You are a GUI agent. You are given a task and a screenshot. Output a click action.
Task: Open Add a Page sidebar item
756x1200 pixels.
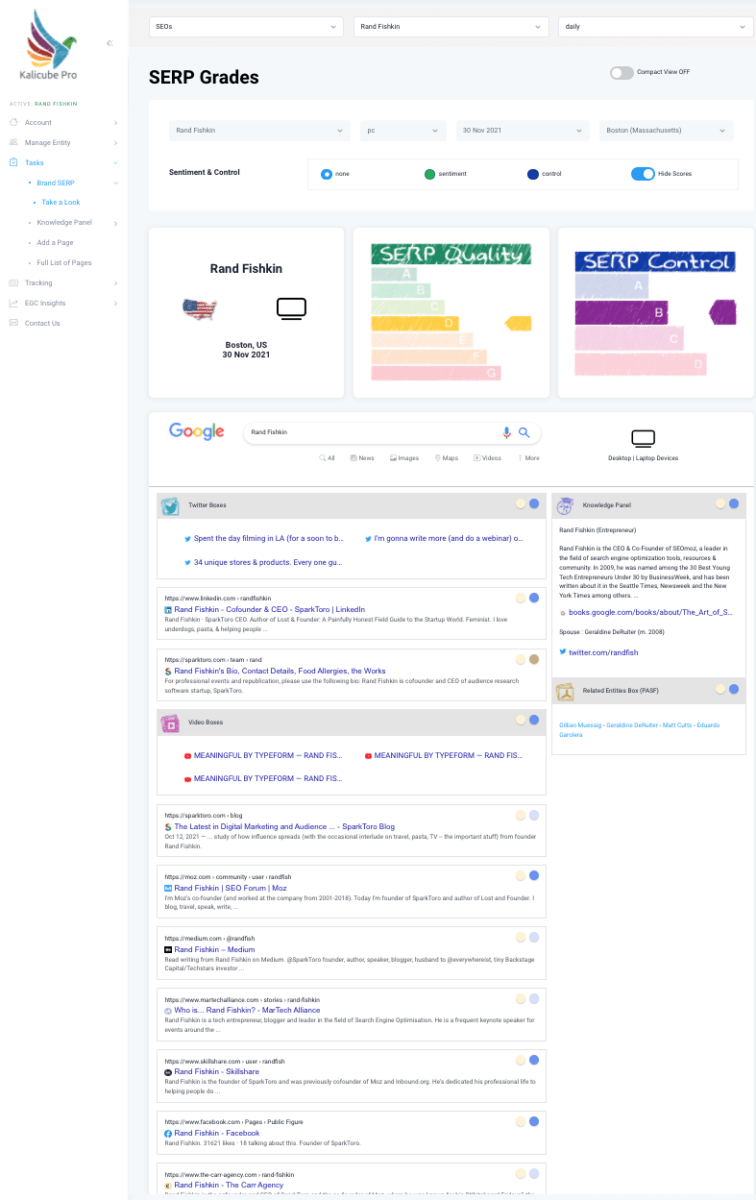point(55,242)
